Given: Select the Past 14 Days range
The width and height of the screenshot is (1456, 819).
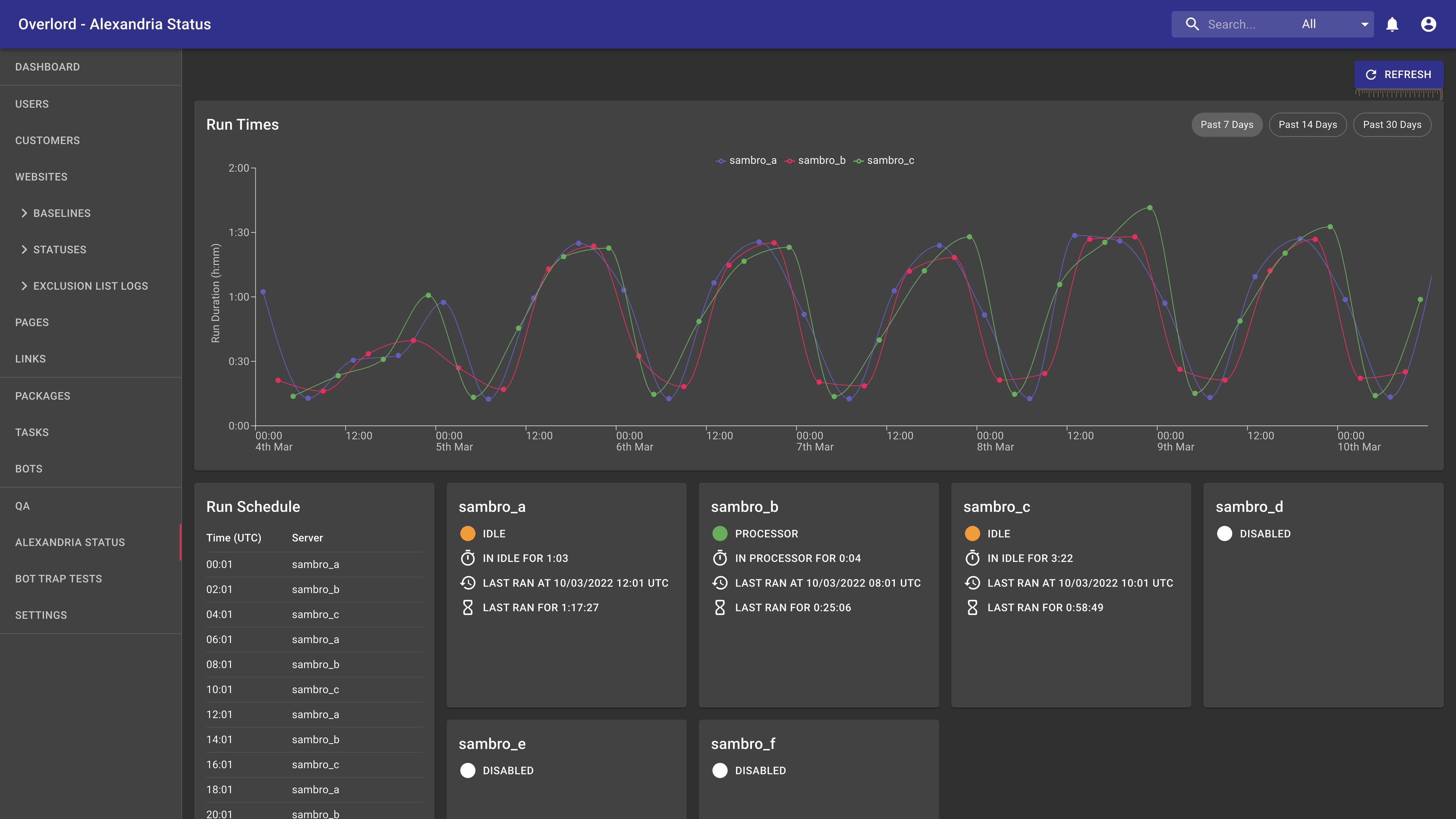Looking at the screenshot, I should [x=1307, y=125].
